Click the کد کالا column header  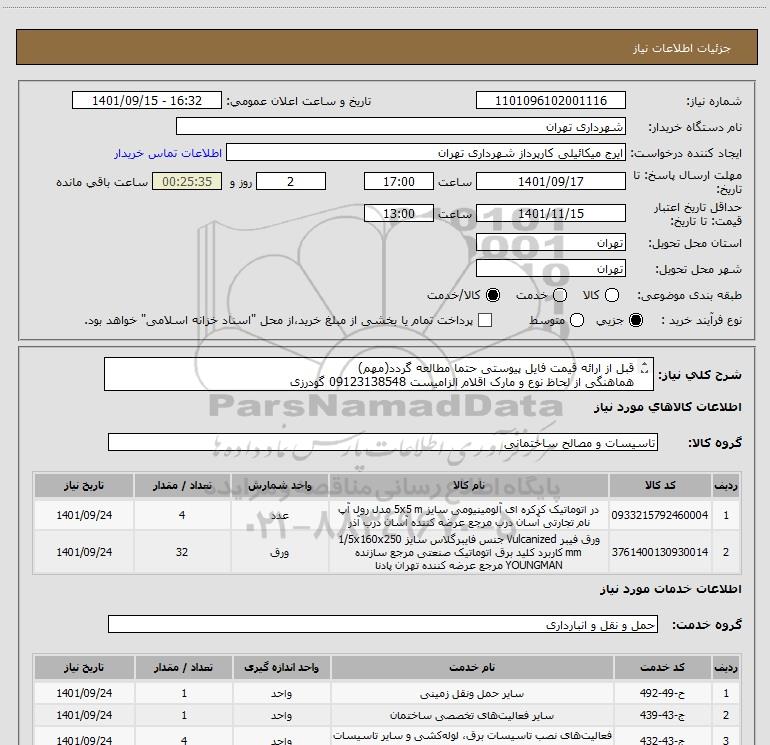pyautogui.click(x=660, y=485)
